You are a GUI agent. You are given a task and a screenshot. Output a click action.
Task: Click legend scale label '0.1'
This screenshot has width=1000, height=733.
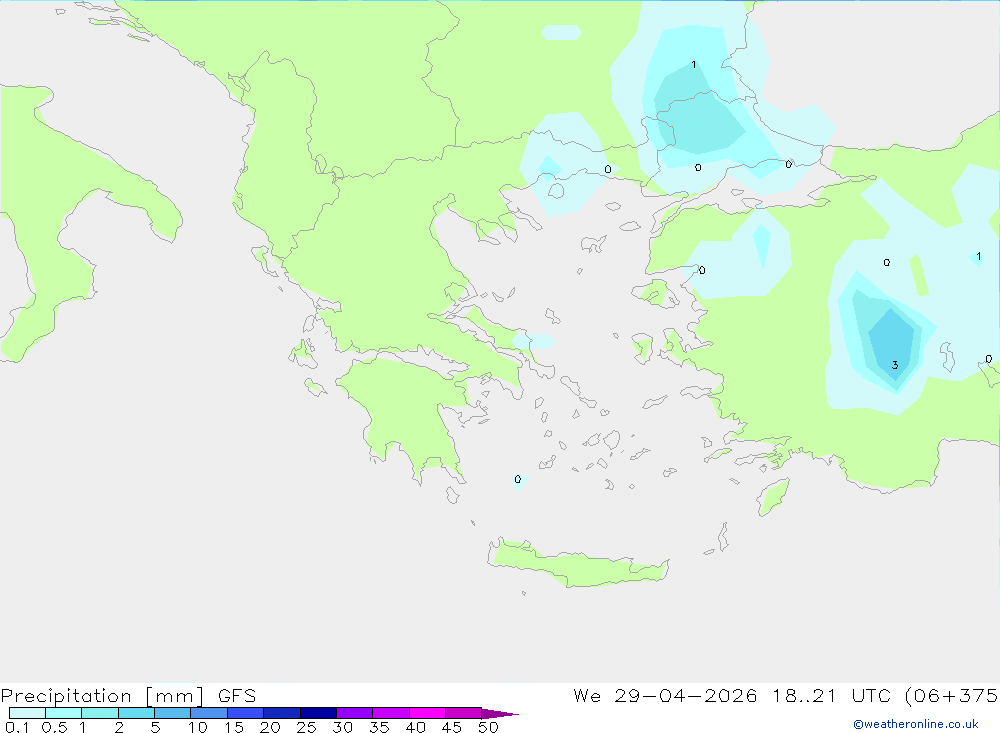[17, 727]
